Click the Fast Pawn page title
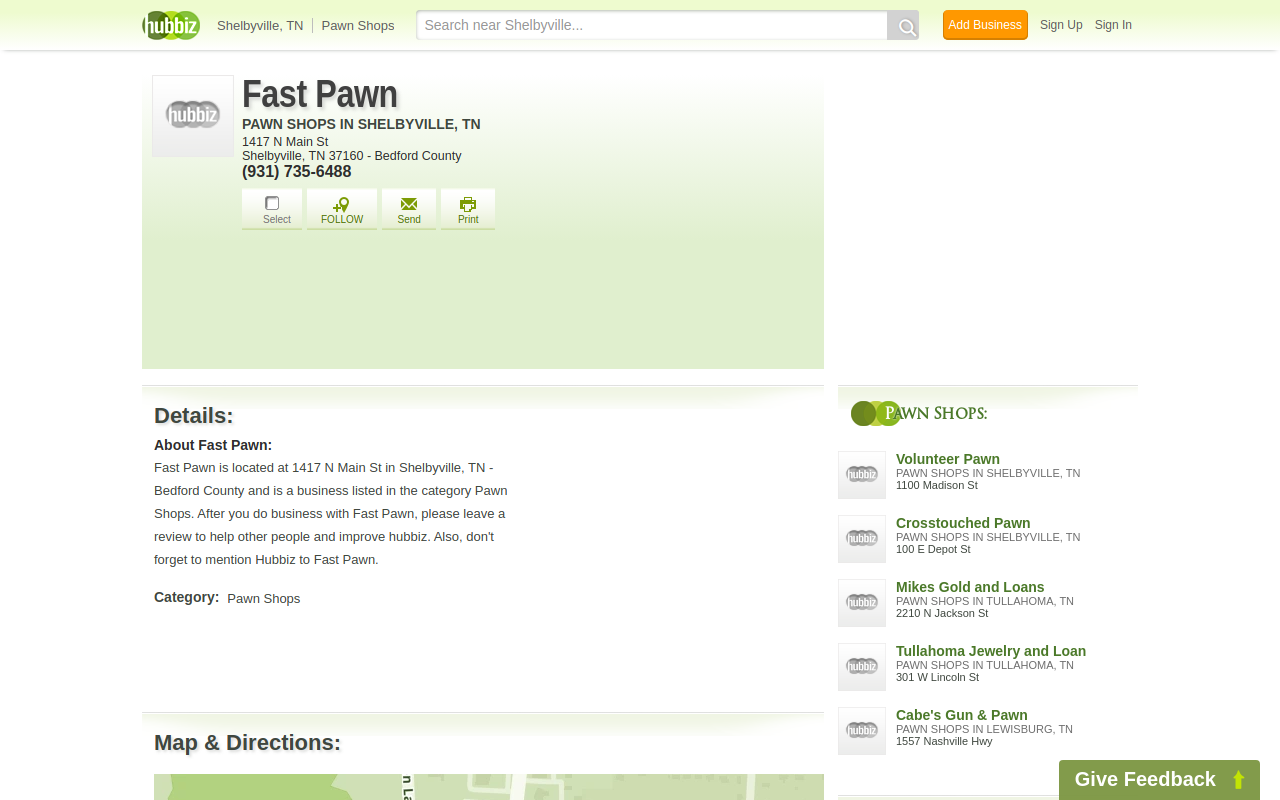Screen dimensions: 1280x800 tap(320, 94)
